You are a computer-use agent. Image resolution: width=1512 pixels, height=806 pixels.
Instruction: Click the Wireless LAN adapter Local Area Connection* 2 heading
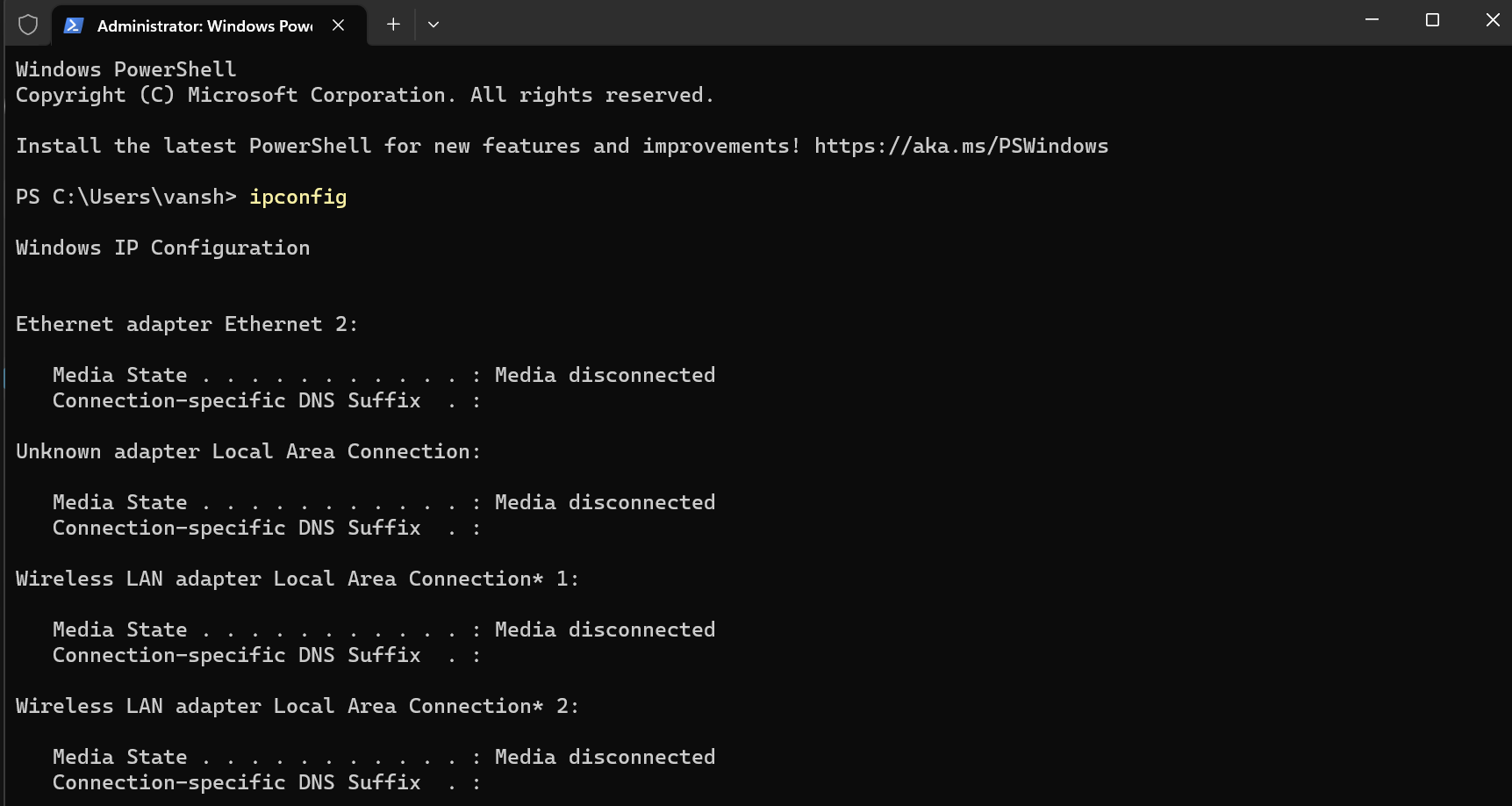coord(297,706)
